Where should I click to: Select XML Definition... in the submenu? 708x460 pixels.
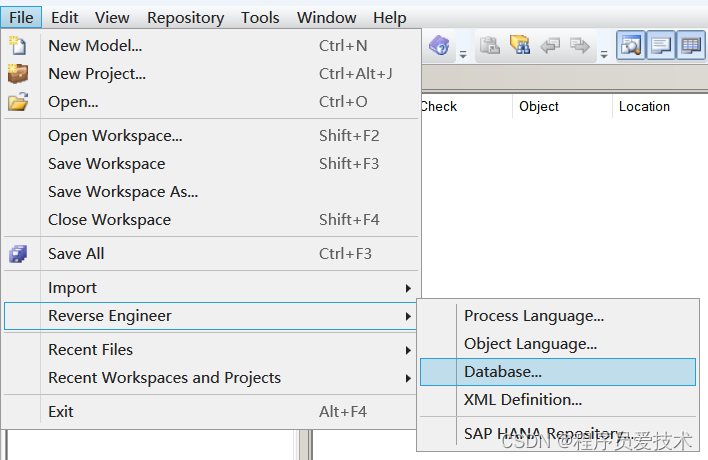point(523,399)
